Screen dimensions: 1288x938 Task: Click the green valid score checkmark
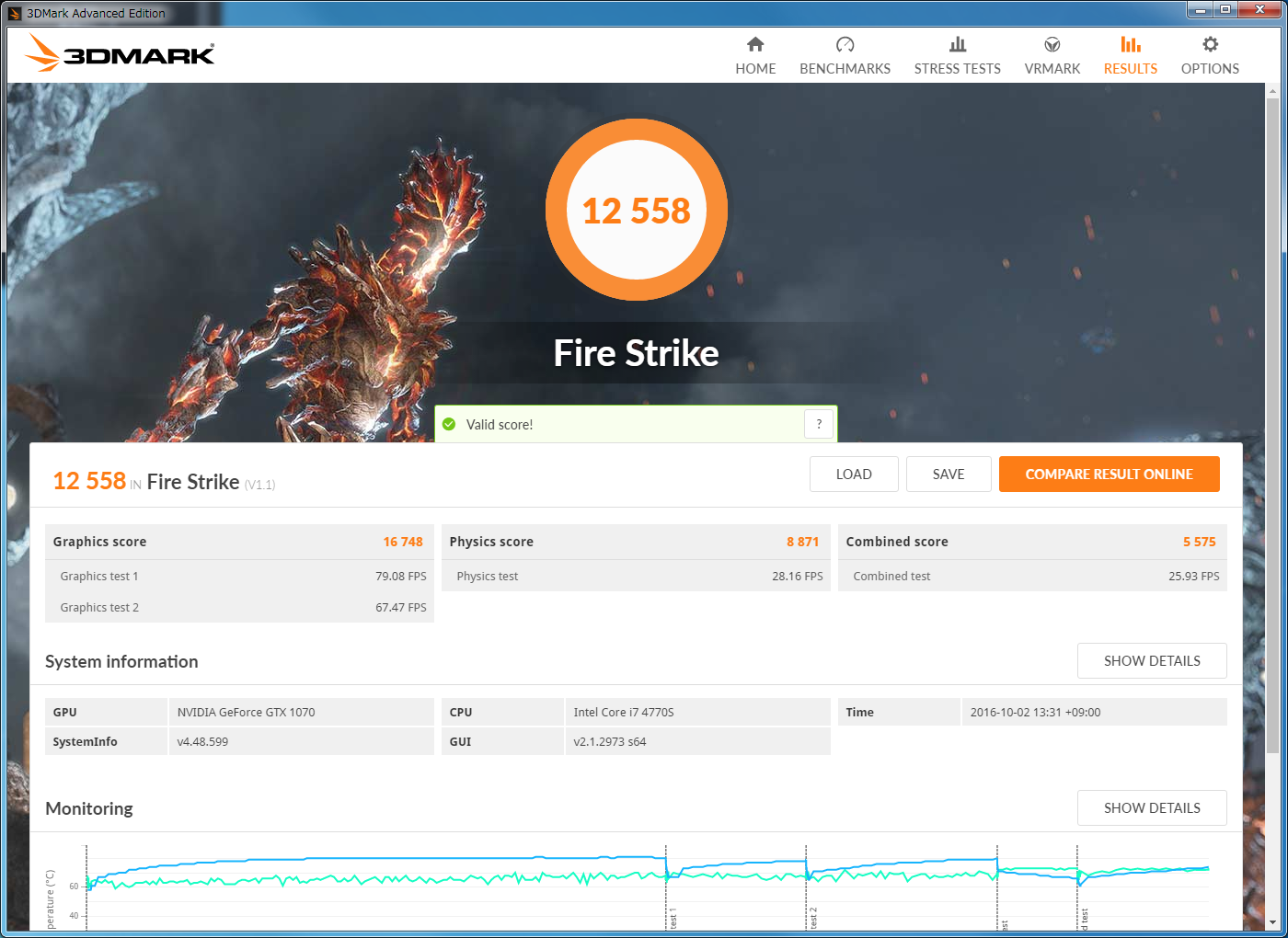449,424
